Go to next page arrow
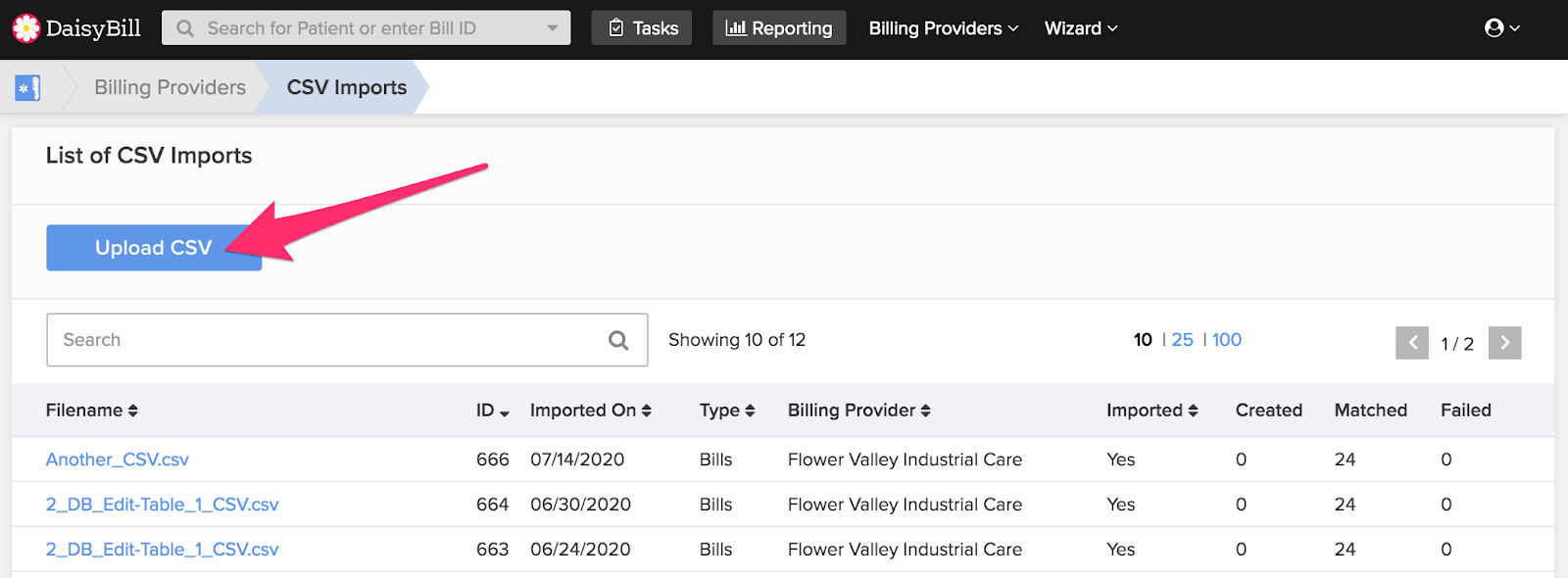This screenshot has height=578, width=1568. (1504, 343)
